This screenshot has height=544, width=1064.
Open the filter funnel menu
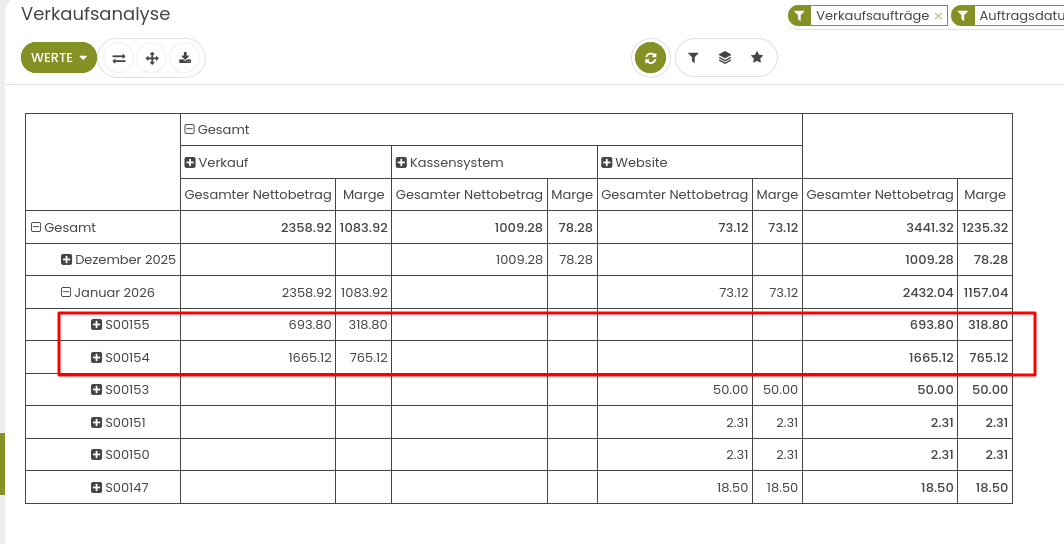point(693,58)
